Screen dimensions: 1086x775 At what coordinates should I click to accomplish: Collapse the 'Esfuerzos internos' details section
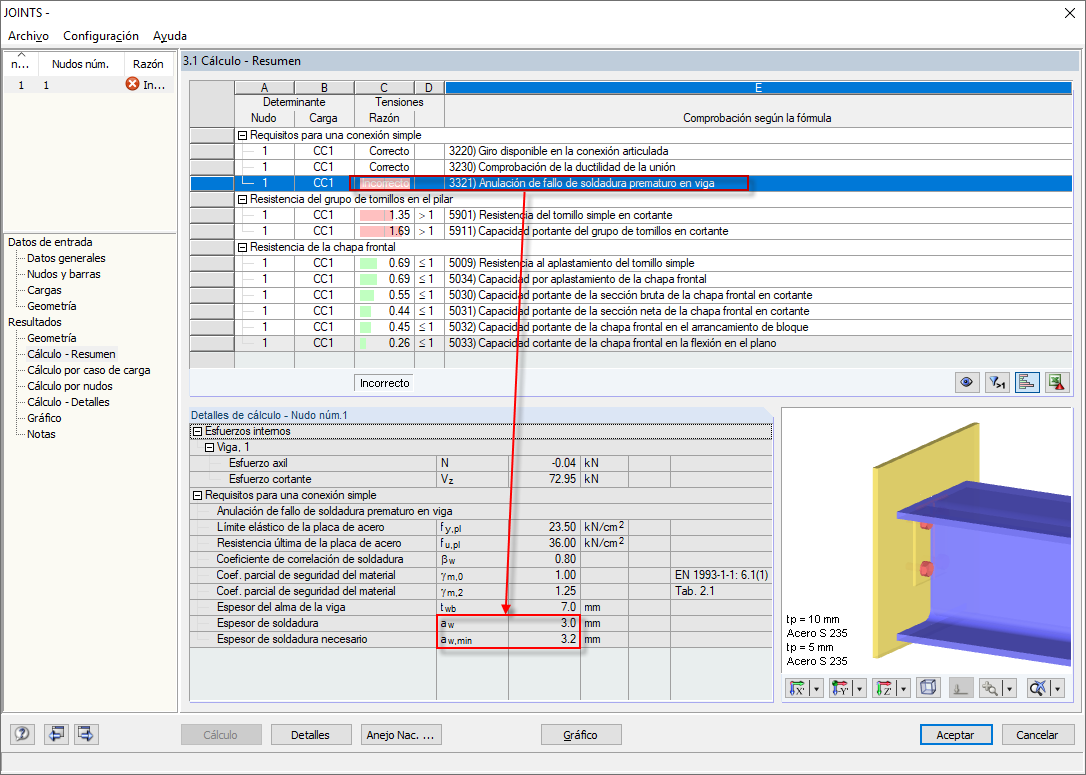197,431
